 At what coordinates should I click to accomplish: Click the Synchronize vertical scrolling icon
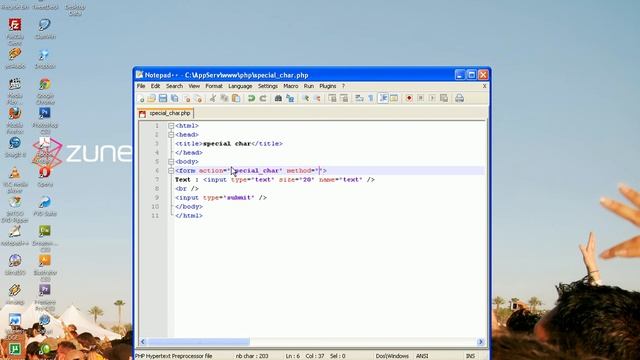(332, 98)
